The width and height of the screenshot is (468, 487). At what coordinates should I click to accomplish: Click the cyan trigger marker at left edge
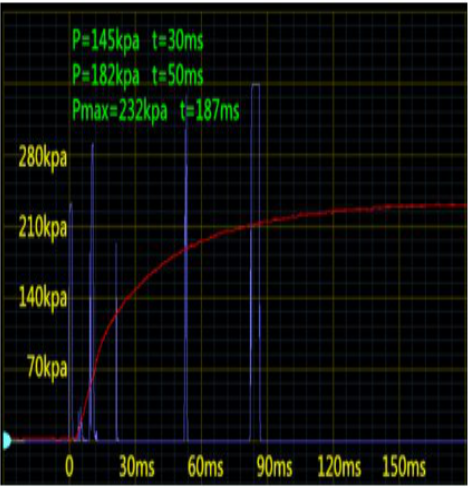[6, 440]
